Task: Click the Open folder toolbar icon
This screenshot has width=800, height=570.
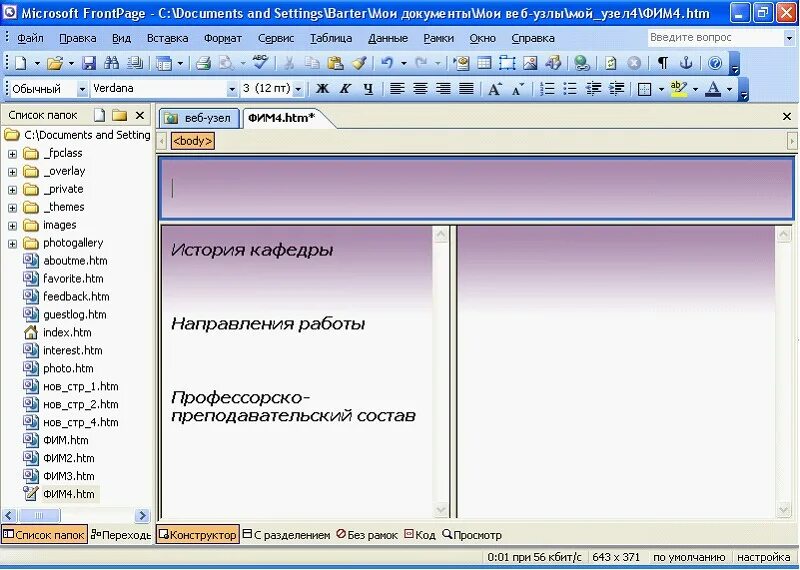Action: click(55, 63)
